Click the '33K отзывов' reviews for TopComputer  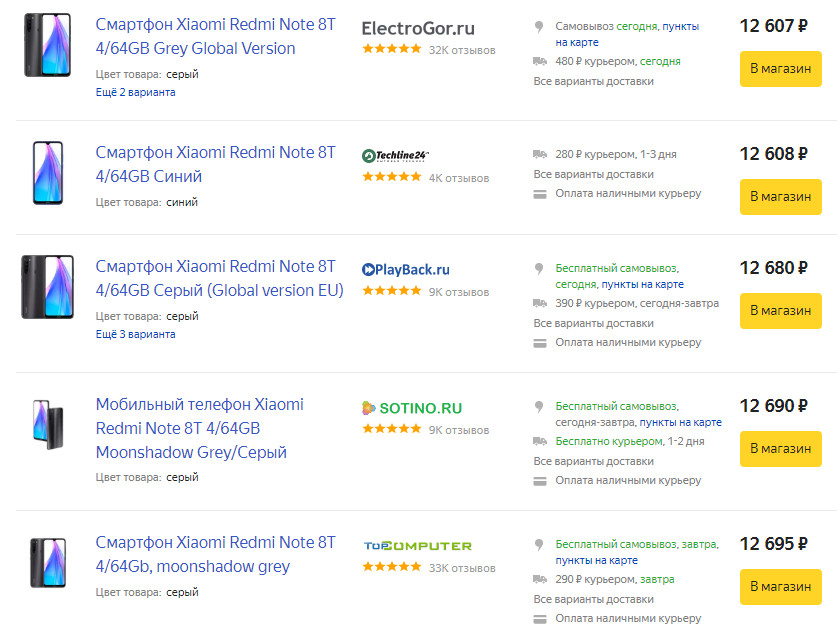462,568
